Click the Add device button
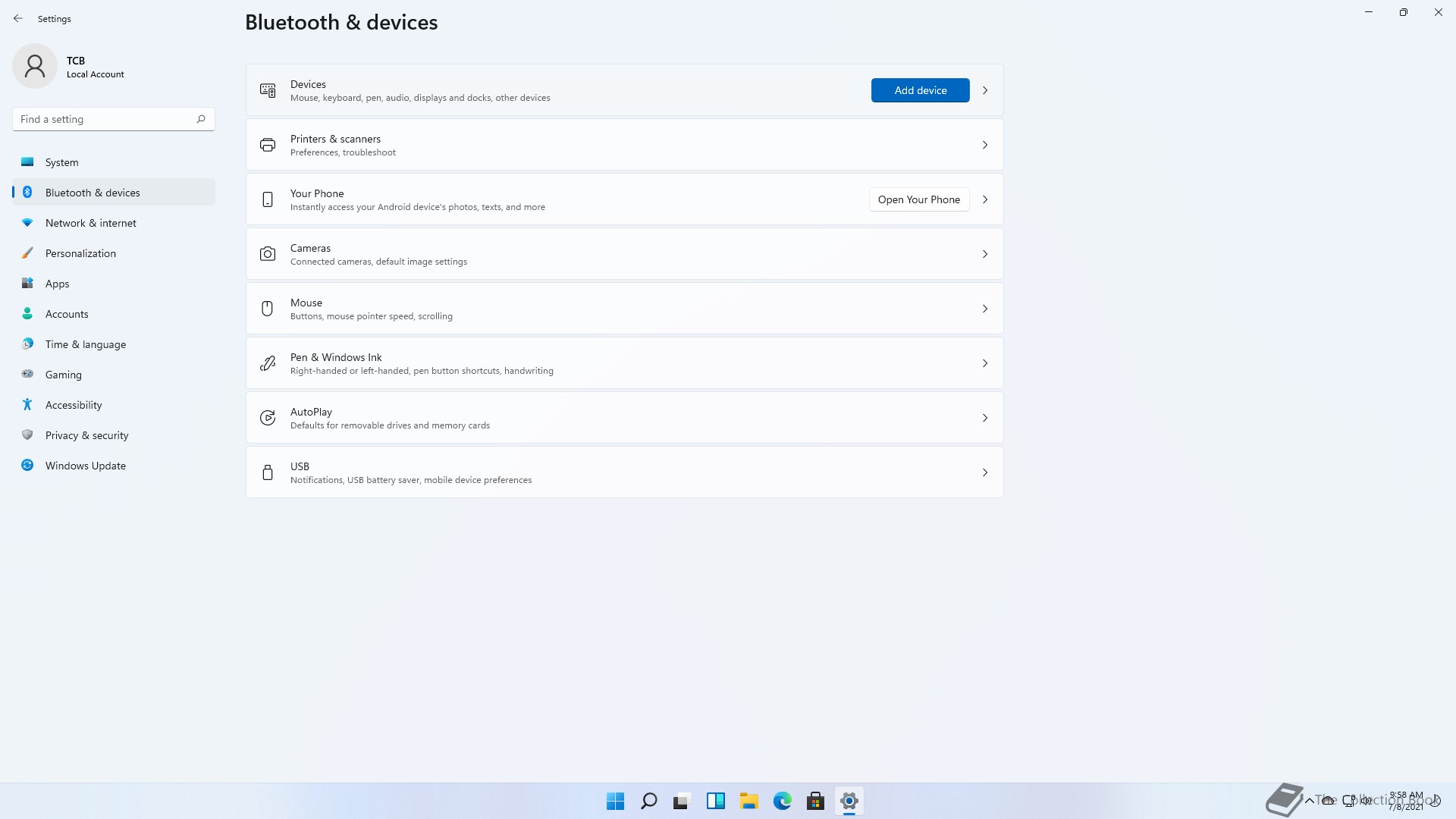 (920, 90)
